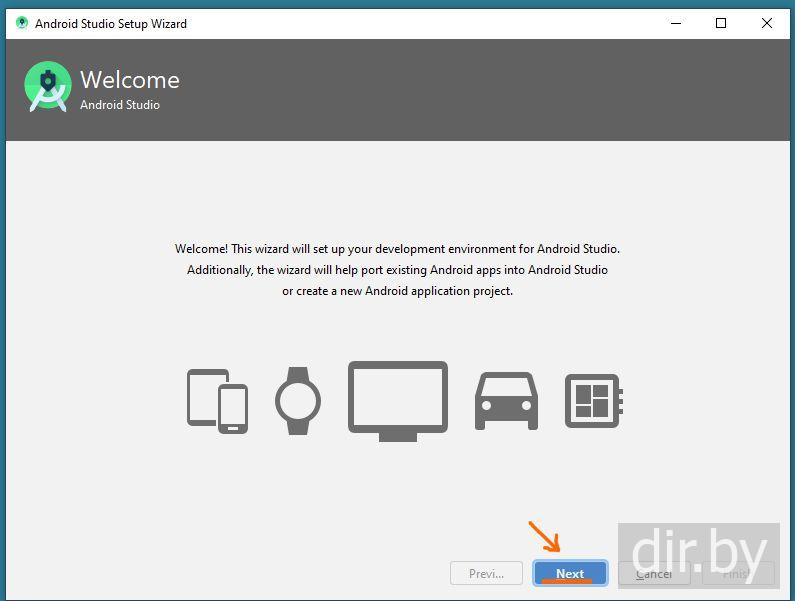Click the dir.by watermark
The height and width of the screenshot is (601, 795).
tap(698, 553)
